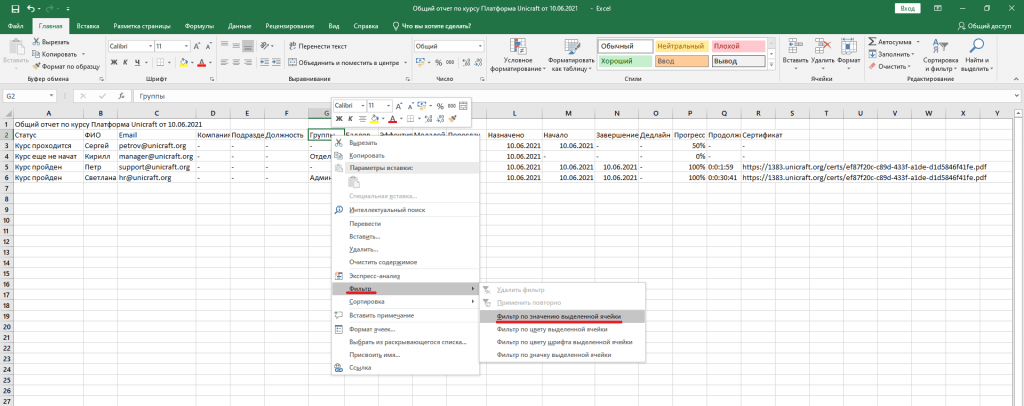Select Фильтр по значению выделенной ячейки
The width and height of the screenshot is (1024, 406).
coord(562,316)
